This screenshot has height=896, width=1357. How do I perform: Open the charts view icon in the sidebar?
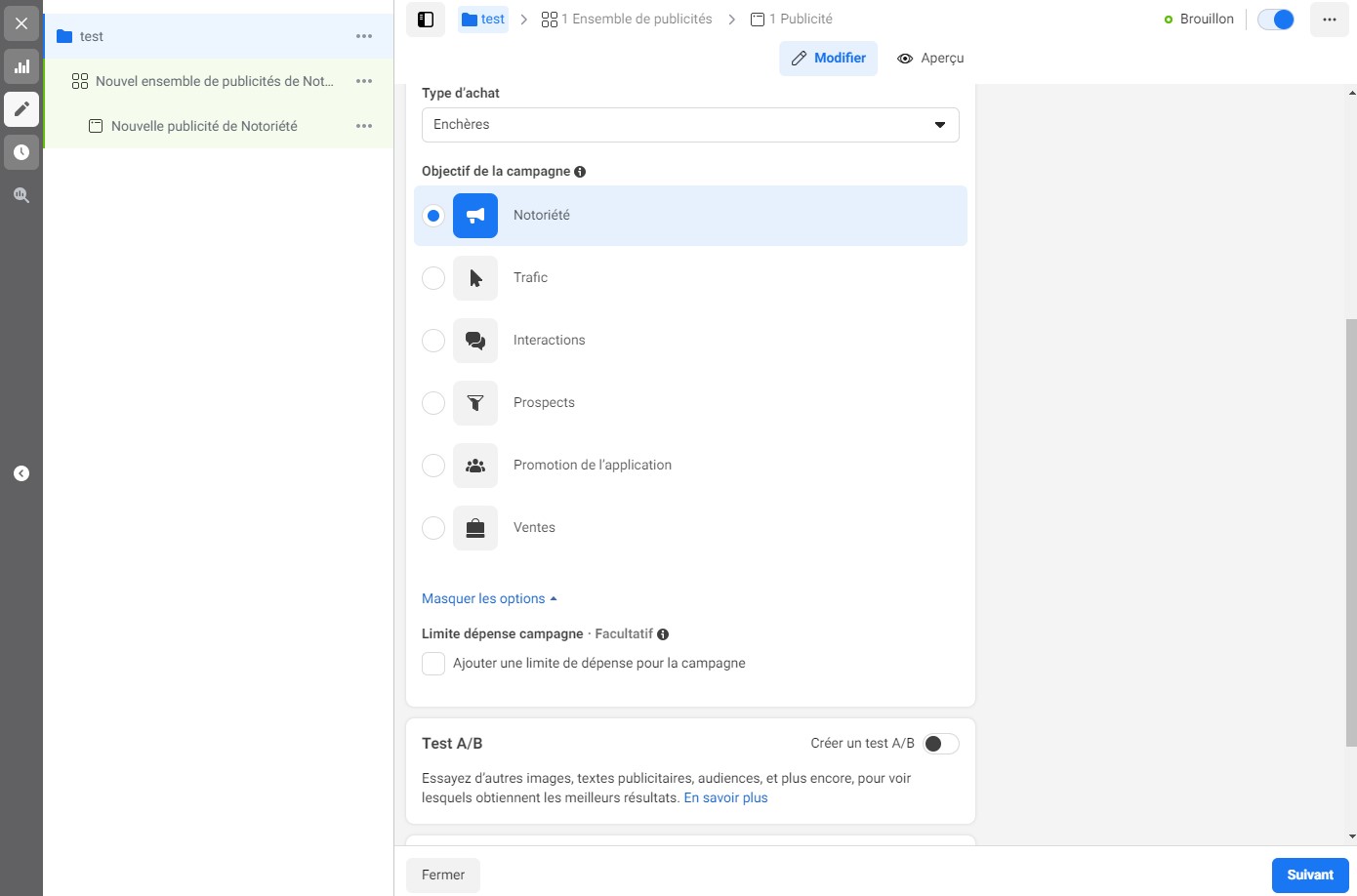(21, 66)
